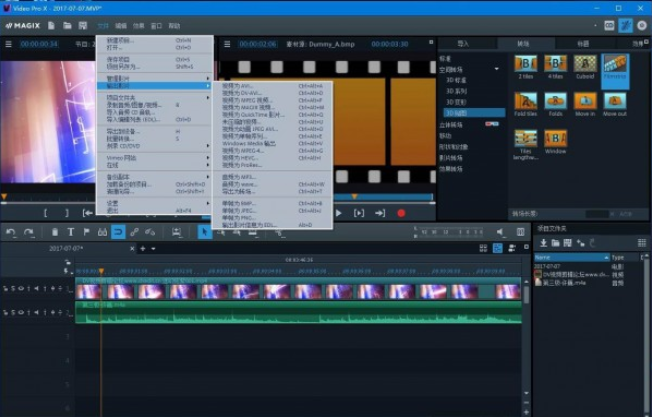Choose 视频为 MPEG-4 export option
The height and width of the screenshot is (417, 652).
pyautogui.click(x=243, y=150)
